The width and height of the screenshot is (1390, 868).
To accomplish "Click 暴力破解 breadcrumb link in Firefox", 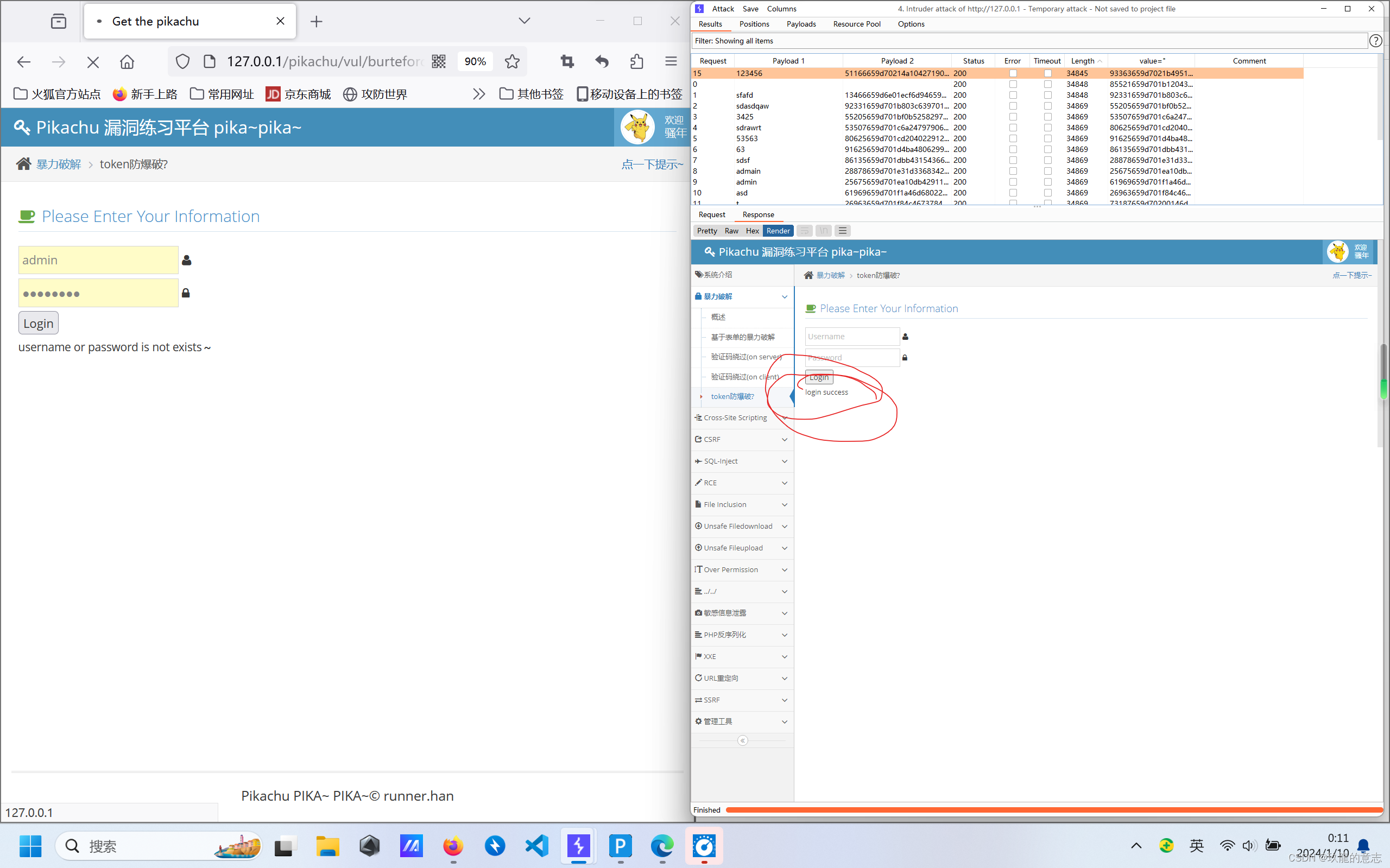I will (x=59, y=164).
